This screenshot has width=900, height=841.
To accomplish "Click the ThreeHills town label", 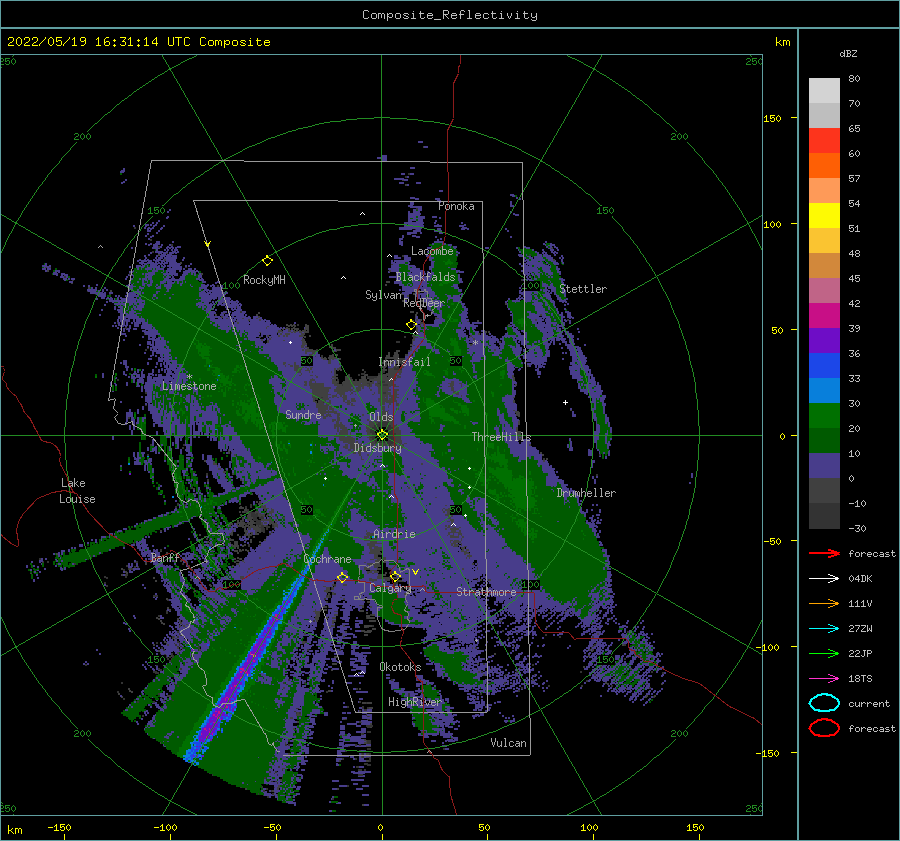I will click(501, 437).
